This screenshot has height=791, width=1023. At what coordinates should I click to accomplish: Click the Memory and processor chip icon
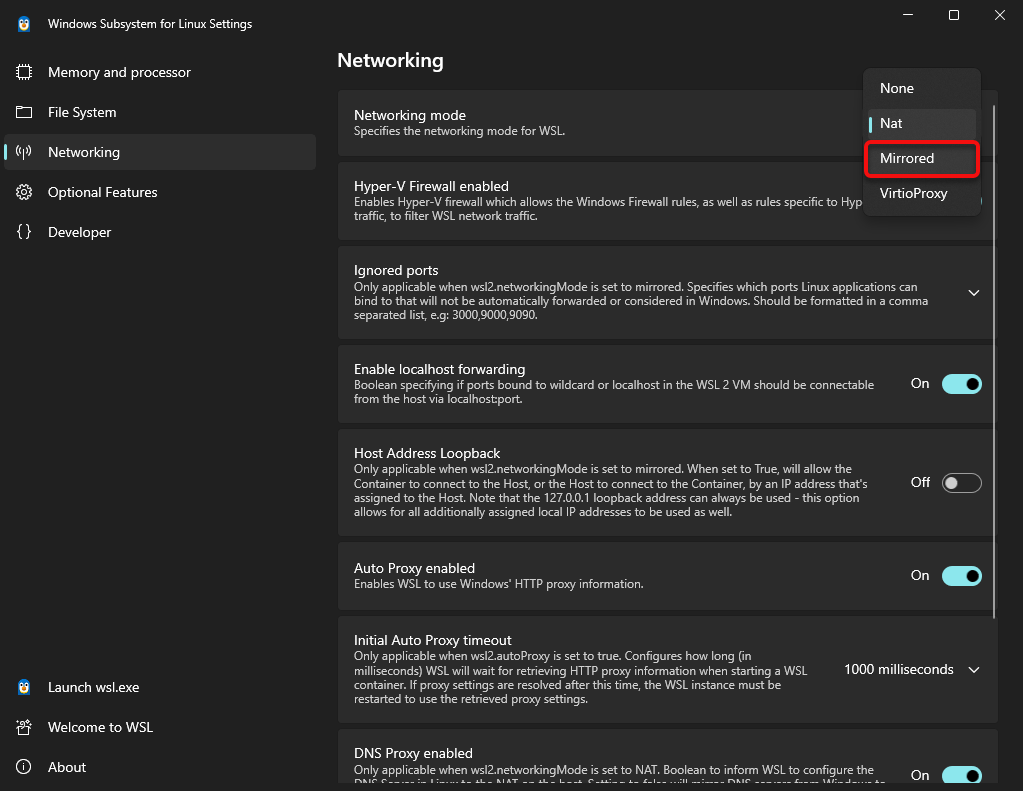point(24,72)
